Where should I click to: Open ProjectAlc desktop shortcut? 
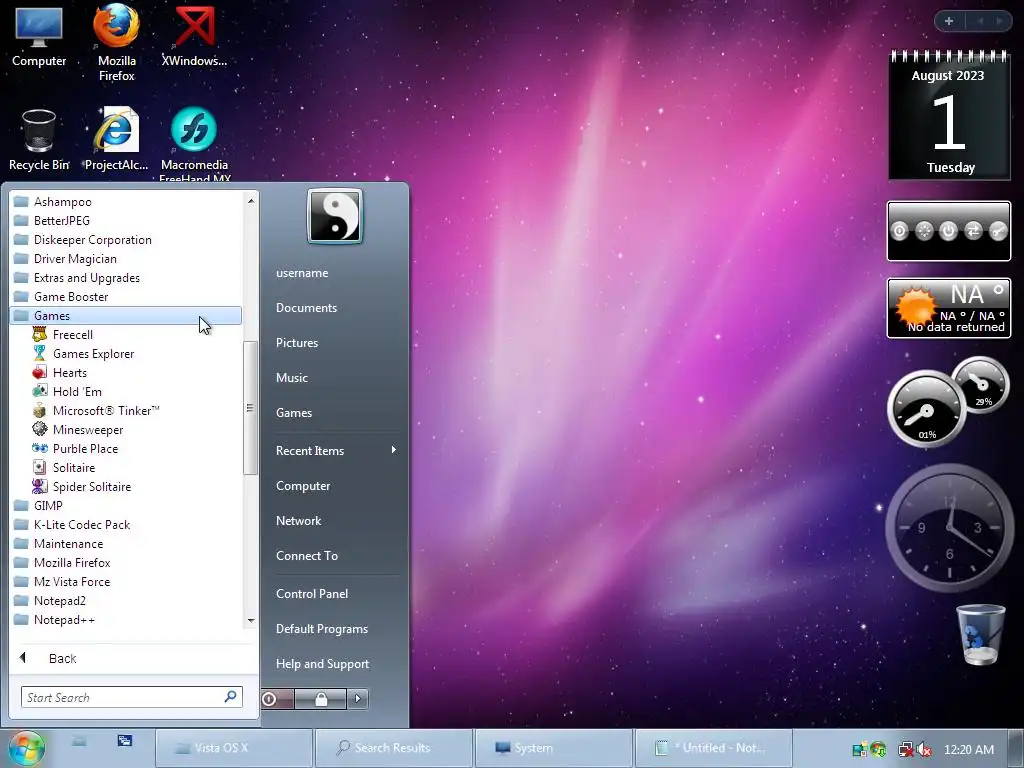116,140
